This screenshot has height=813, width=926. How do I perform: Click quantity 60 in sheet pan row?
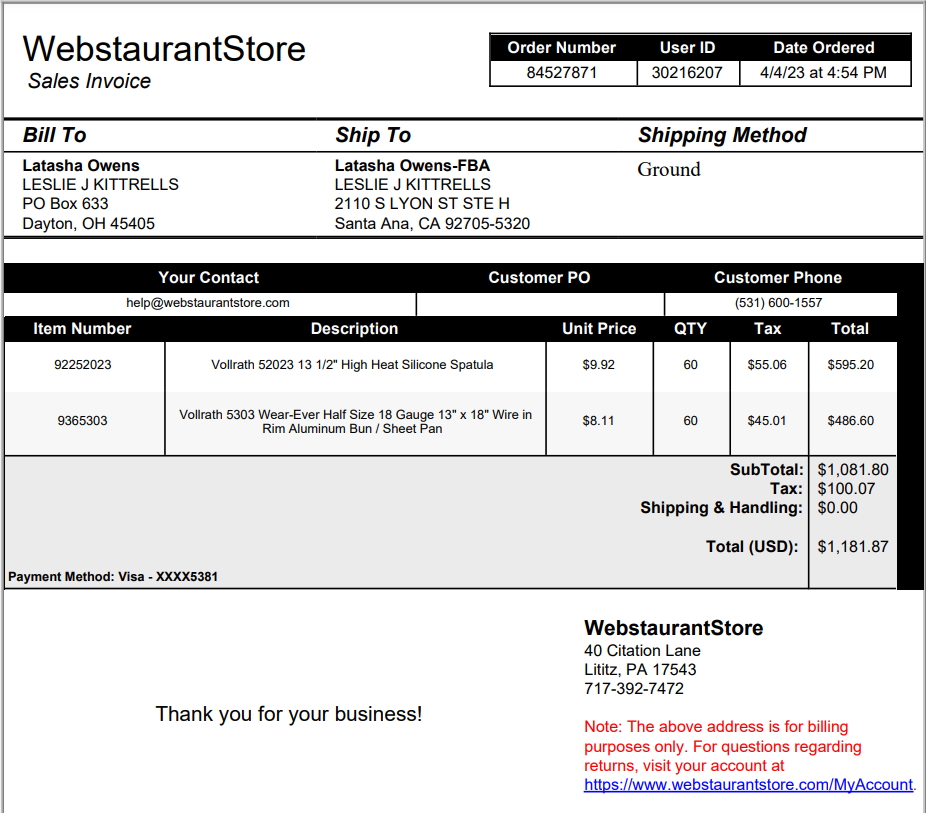coord(690,421)
